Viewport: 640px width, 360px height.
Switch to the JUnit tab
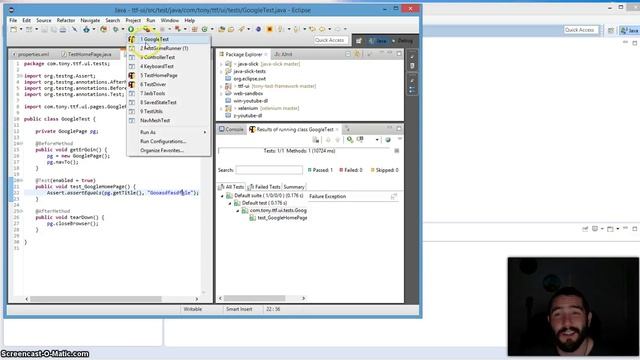[x=284, y=54]
